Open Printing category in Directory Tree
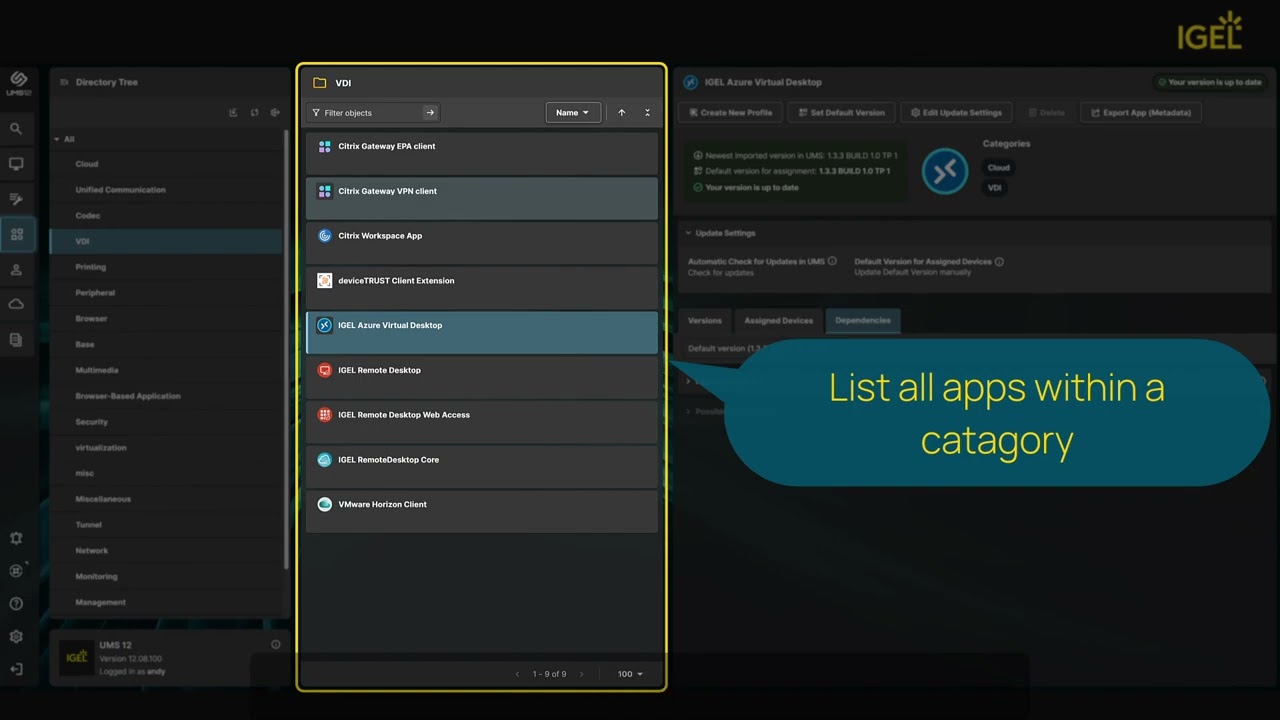This screenshot has height=720, width=1280. [x=167, y=267]
